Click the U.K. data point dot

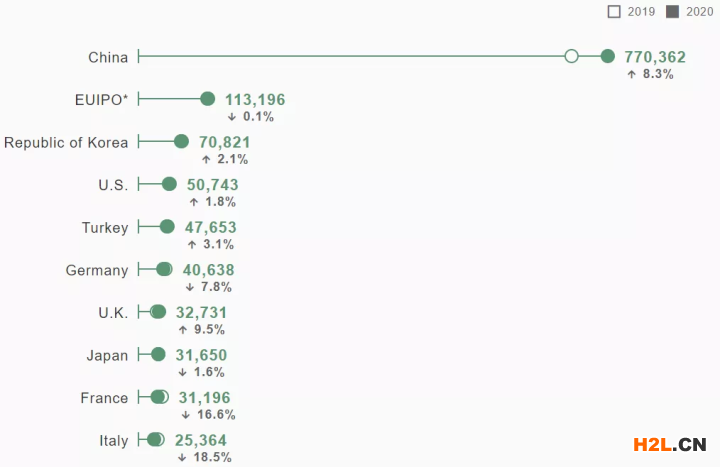pos(158,312)
